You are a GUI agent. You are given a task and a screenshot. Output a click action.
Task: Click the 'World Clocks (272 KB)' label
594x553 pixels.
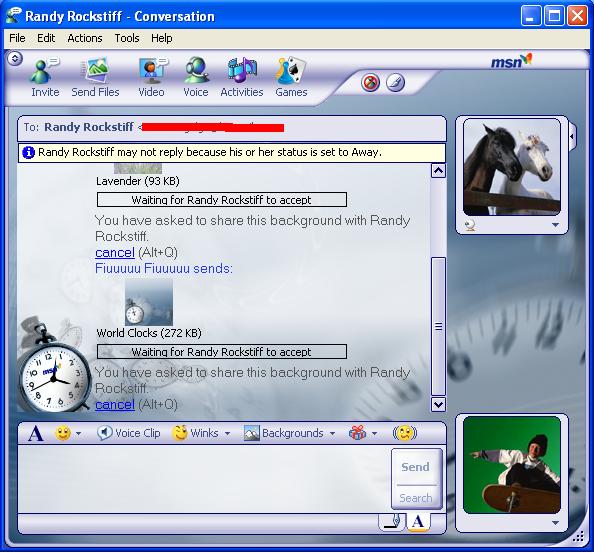pos(149,333)
